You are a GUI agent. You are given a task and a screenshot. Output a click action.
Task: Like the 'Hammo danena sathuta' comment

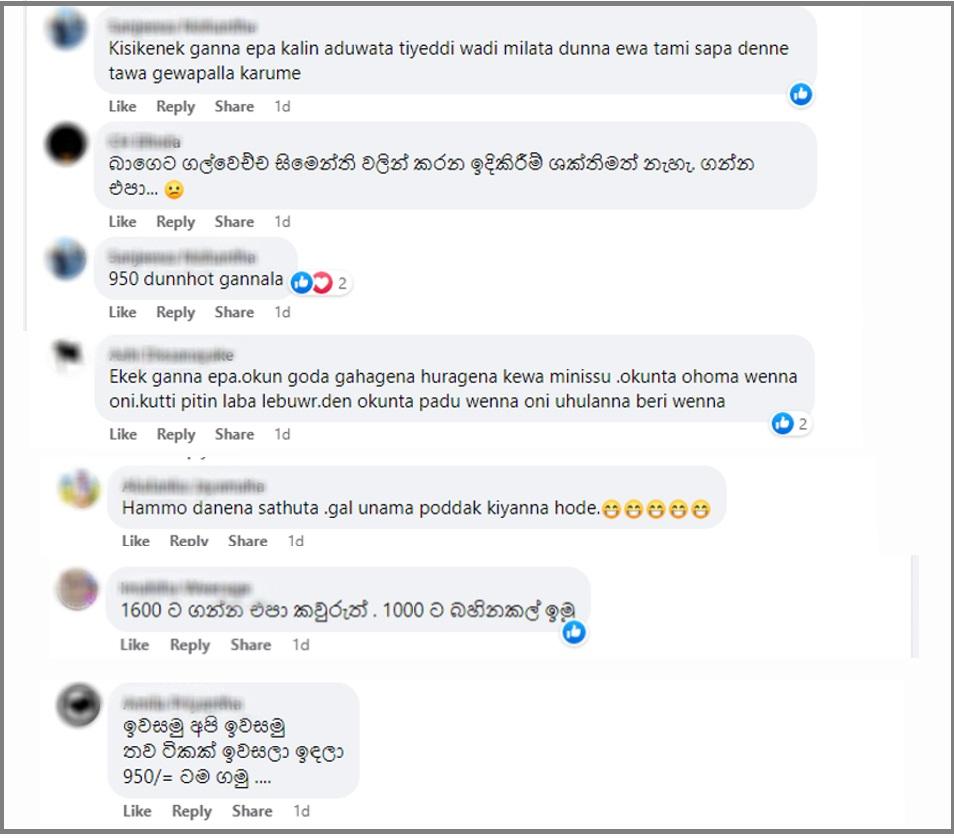135,540
